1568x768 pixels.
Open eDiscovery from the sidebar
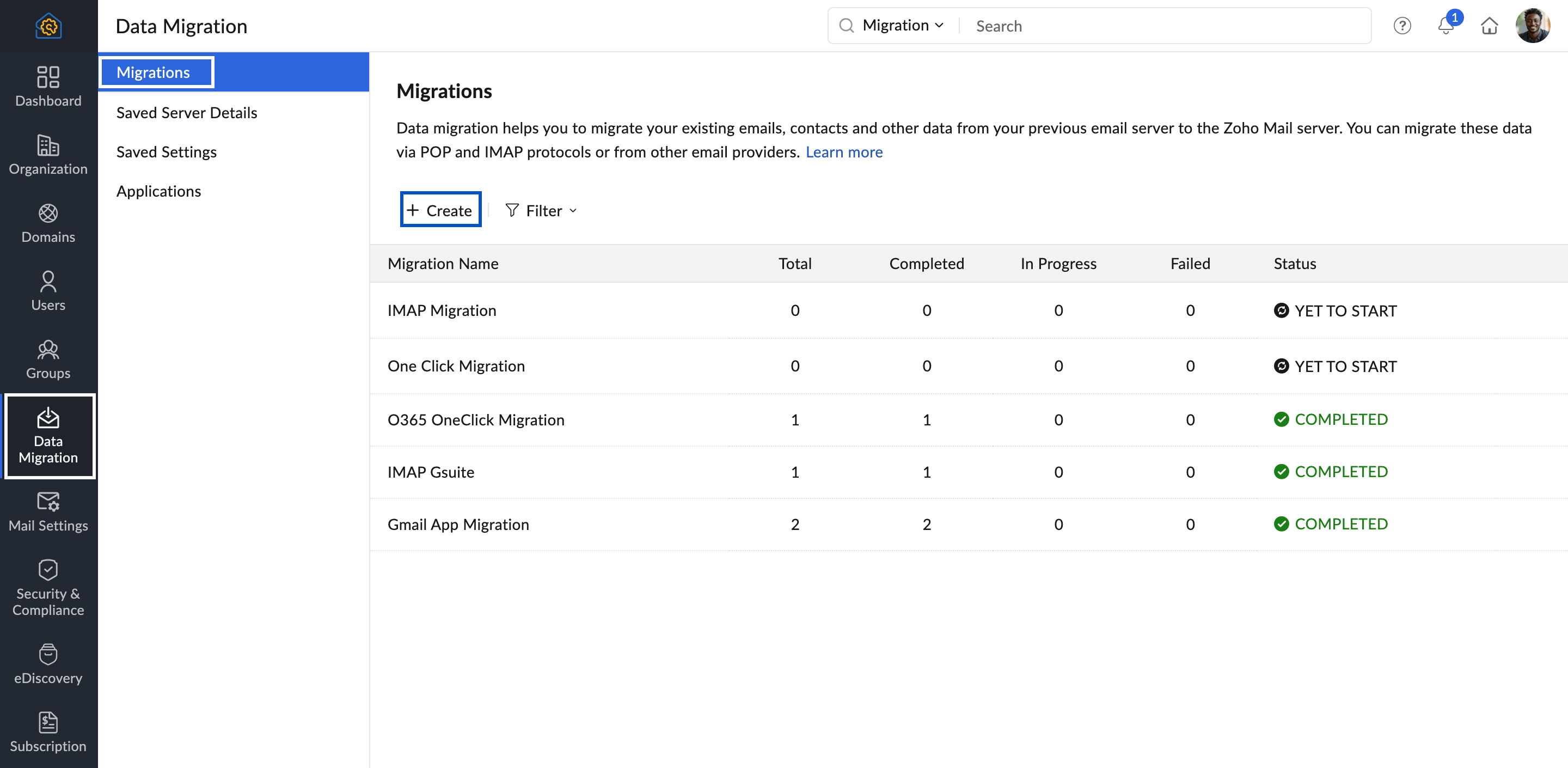[x=48, y=663]
